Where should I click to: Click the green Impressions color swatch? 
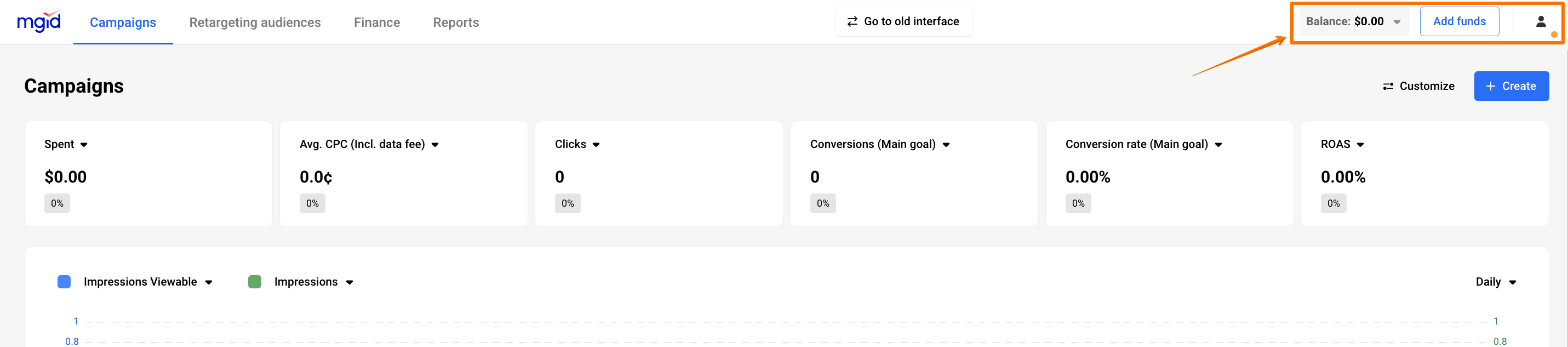point(255,282)
